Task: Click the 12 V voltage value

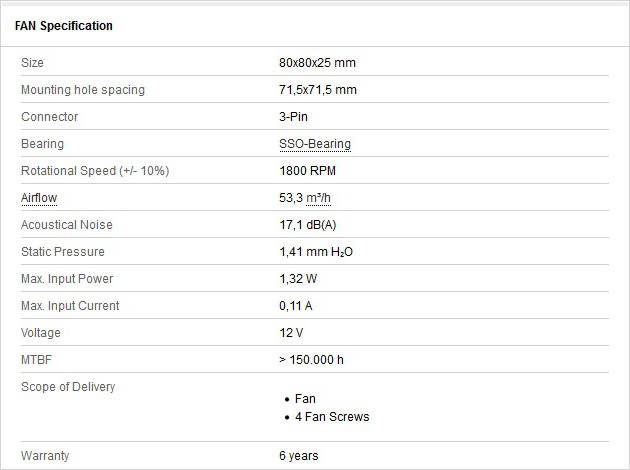Action: pos(291,333)
